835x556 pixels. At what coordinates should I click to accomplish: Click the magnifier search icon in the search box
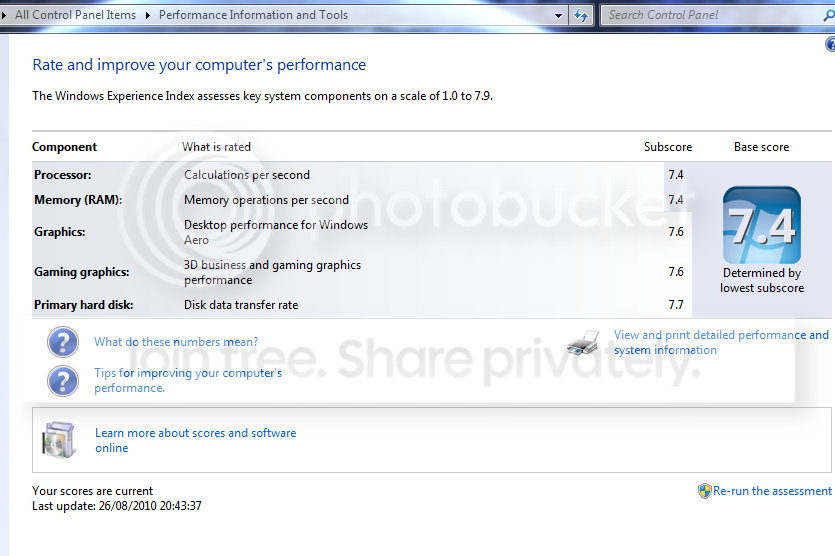pos(829,15)
